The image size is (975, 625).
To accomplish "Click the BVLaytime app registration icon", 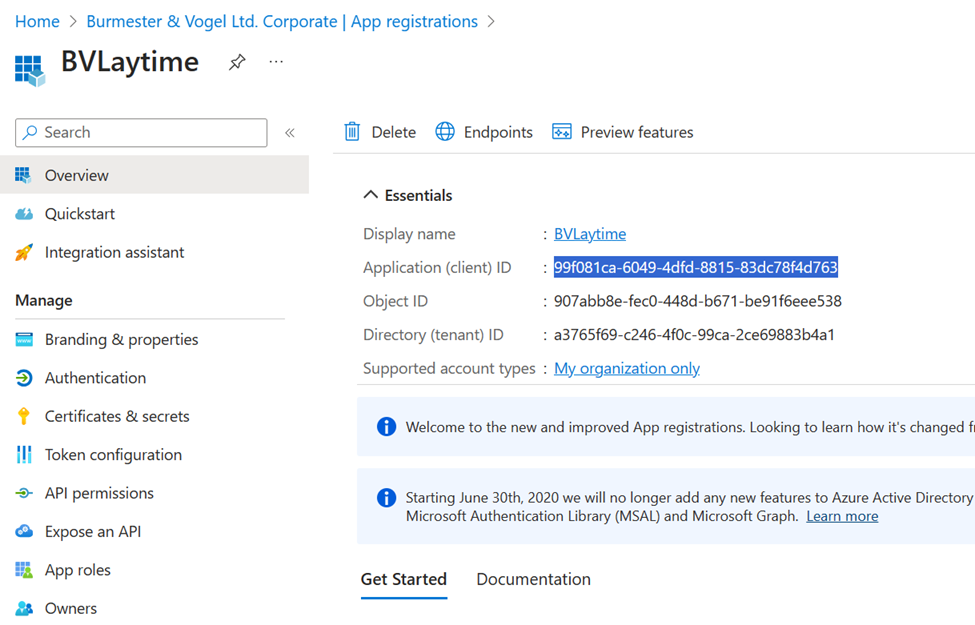I will [30, 70].
